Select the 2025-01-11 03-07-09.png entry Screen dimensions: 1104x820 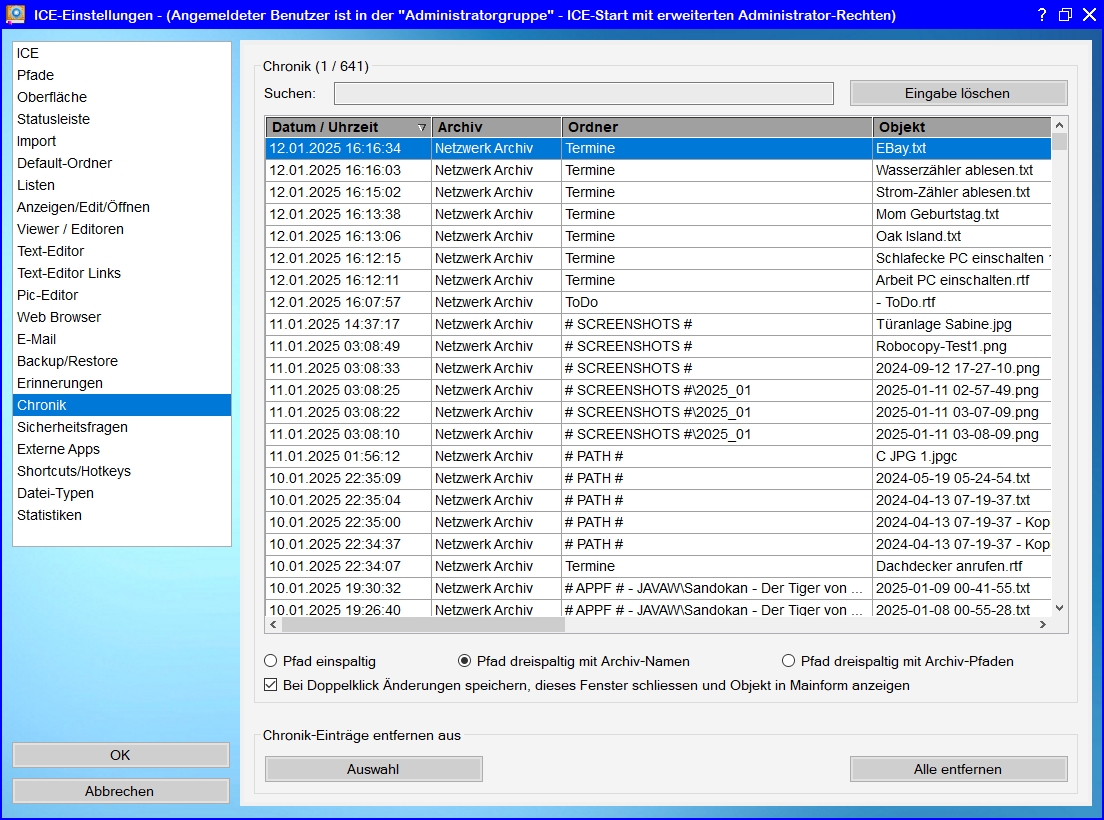962,412
